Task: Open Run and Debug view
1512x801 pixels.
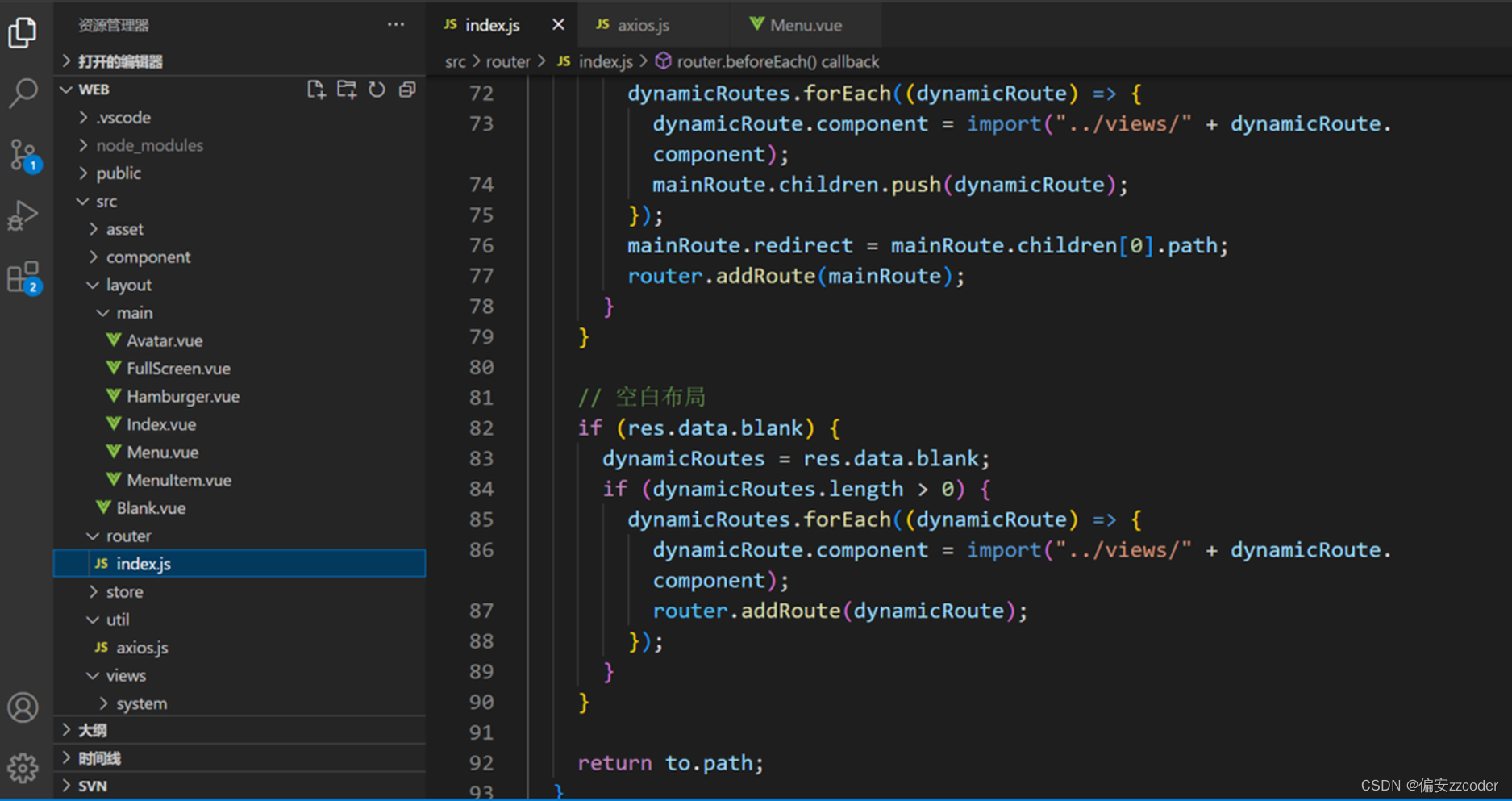Action: point(23,215)
